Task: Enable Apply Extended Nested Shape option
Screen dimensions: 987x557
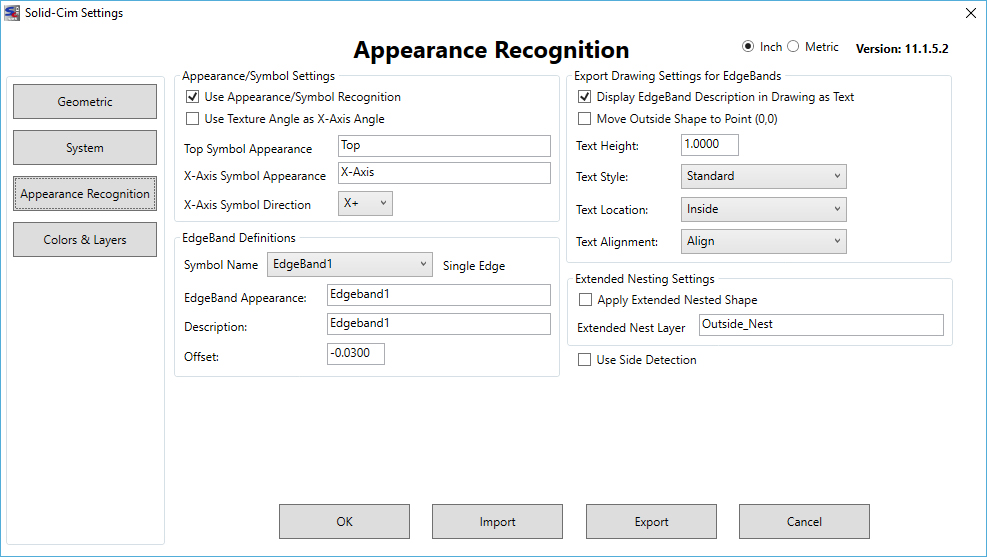Action: click(x=585, y=300)
